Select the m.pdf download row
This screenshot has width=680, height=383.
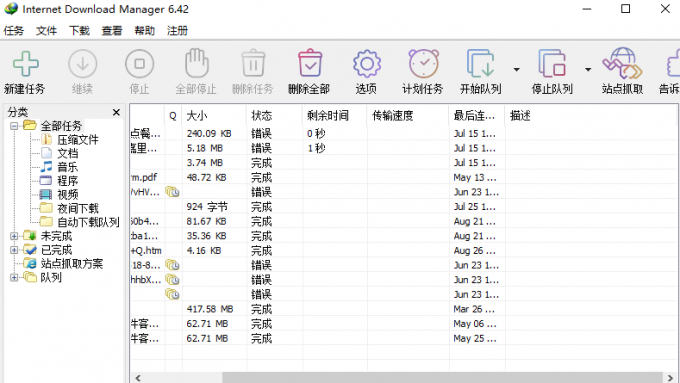403,177
